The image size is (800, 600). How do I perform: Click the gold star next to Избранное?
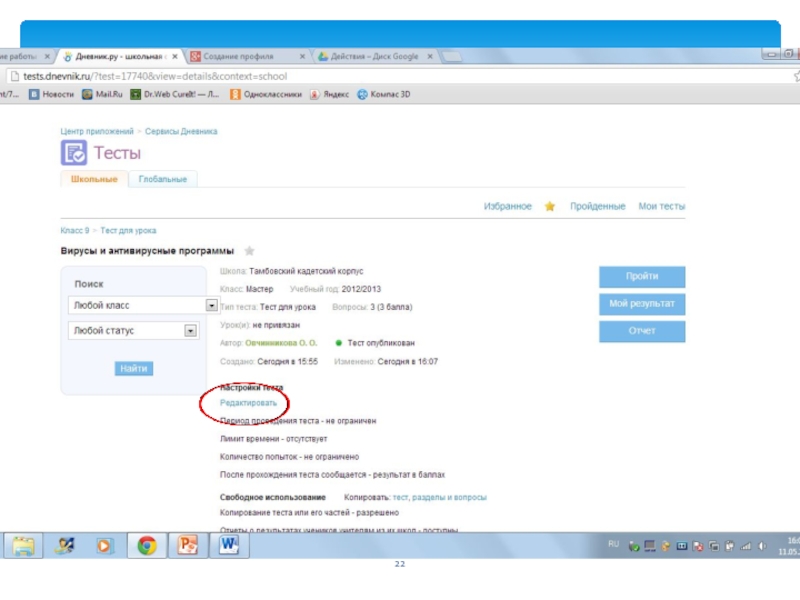coord(549,206)
